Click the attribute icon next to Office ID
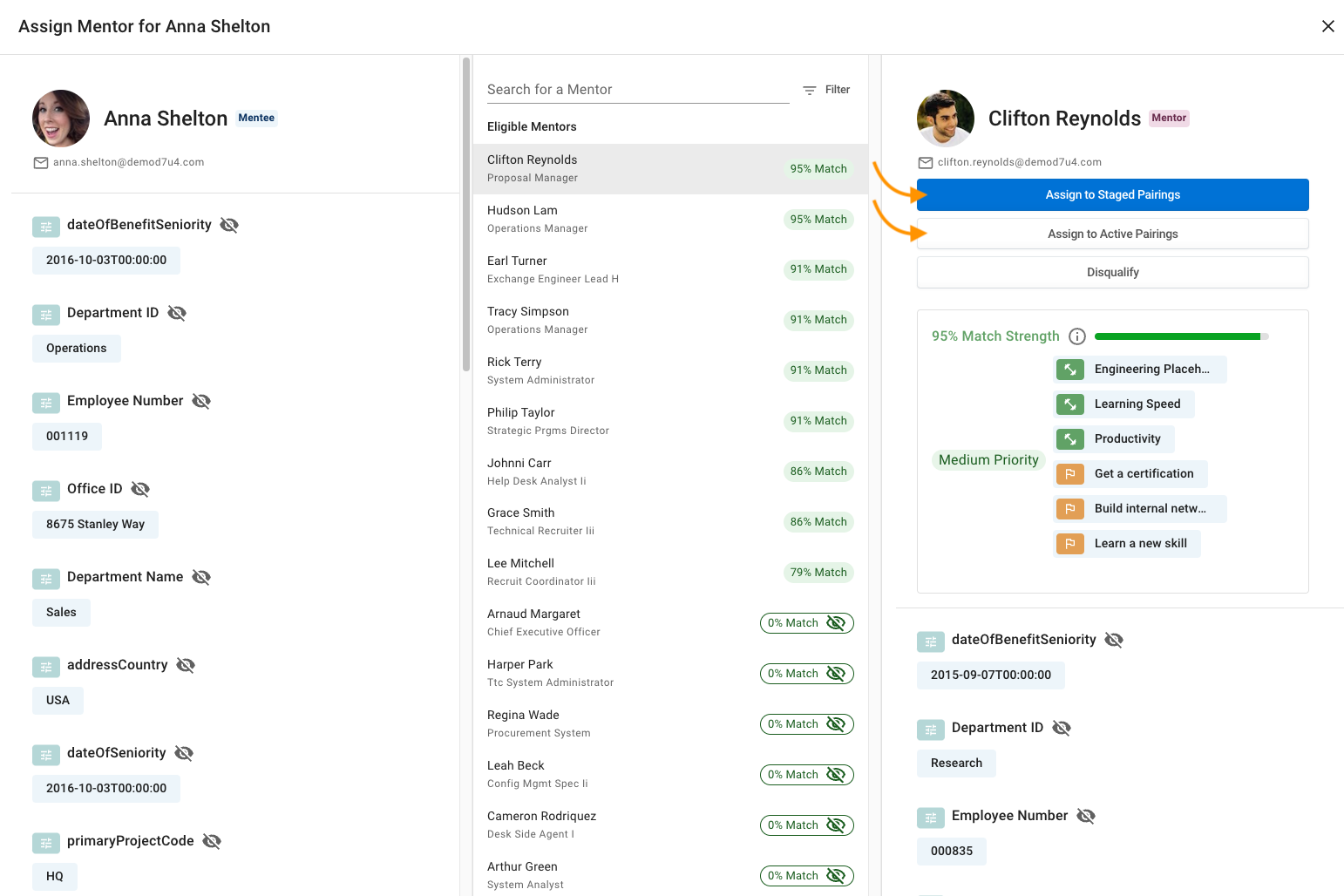Image resolution: width=1344 pixels, height=896 pixels. [x=45, y=491]
